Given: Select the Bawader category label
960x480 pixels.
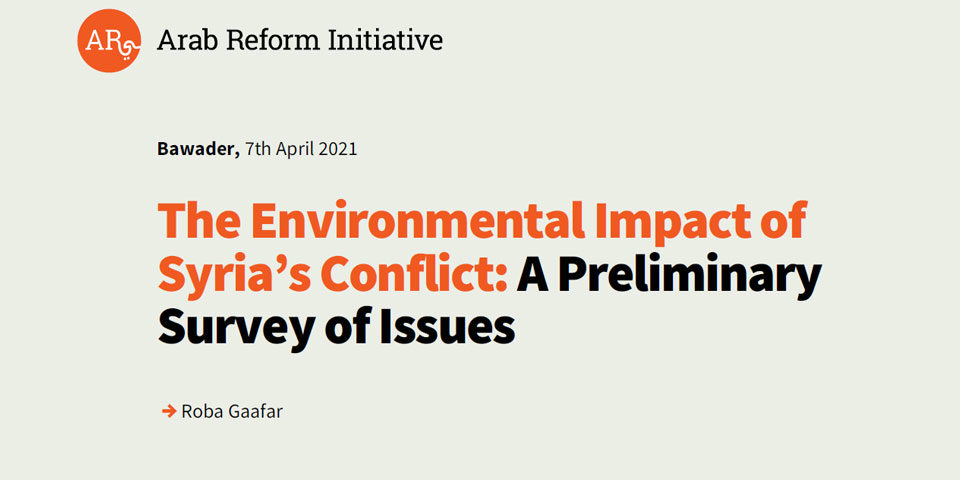Looking at the screenshot, I should pos(197,149).
